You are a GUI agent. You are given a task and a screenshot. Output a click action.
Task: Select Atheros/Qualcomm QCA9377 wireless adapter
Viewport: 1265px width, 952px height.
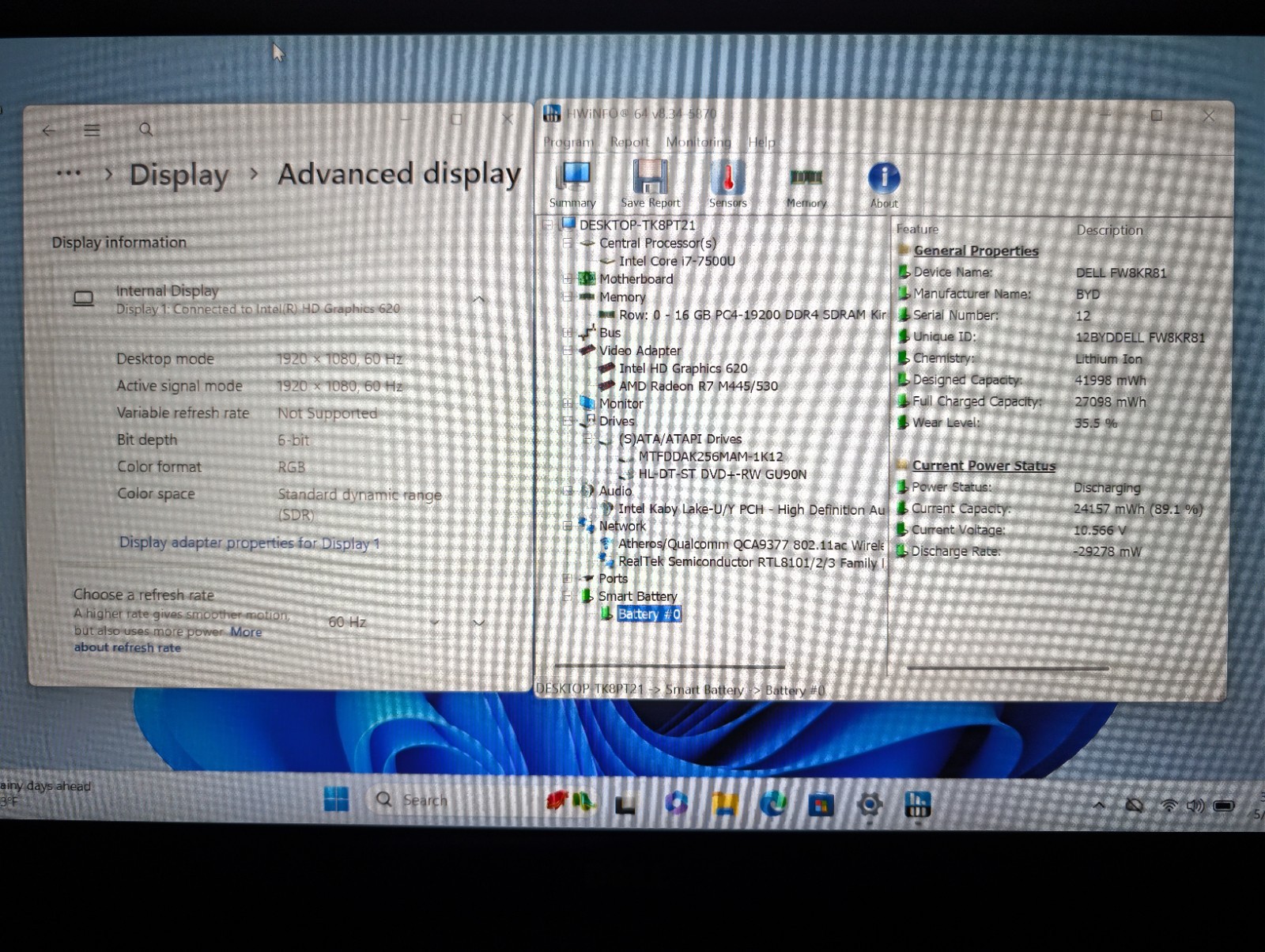pos(751,545)
